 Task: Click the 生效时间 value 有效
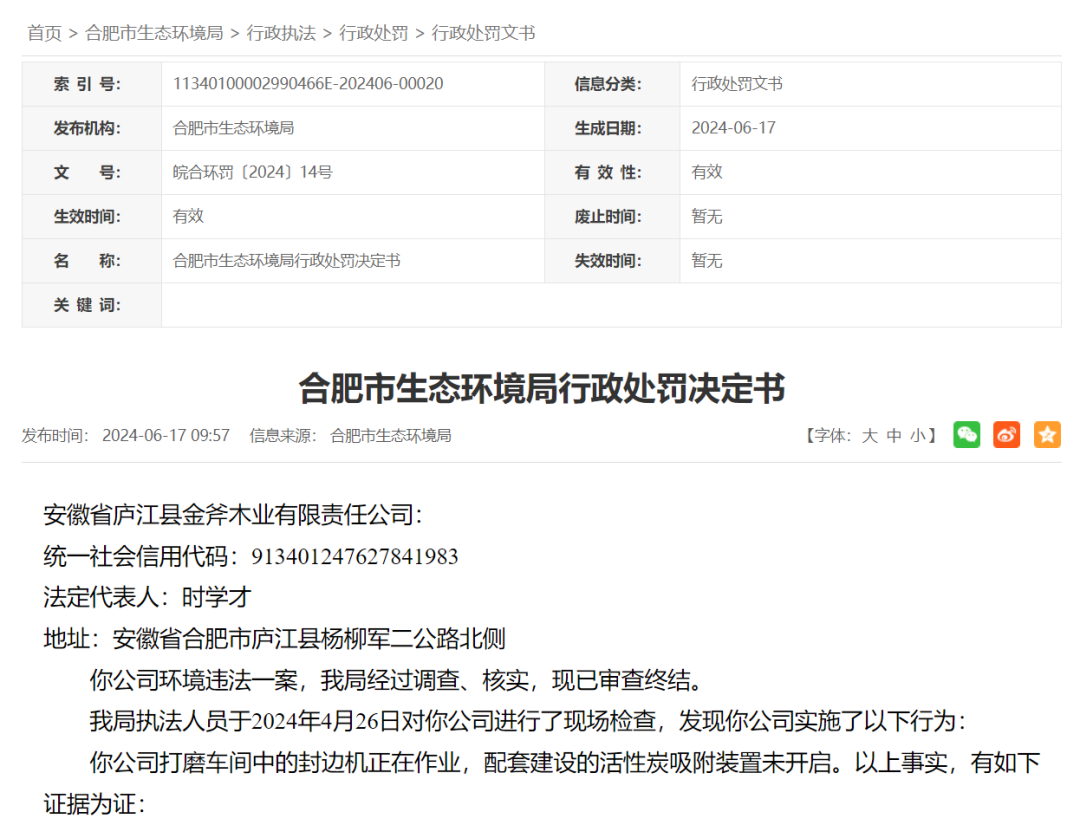pyautogui.click(x=188, y=216)
